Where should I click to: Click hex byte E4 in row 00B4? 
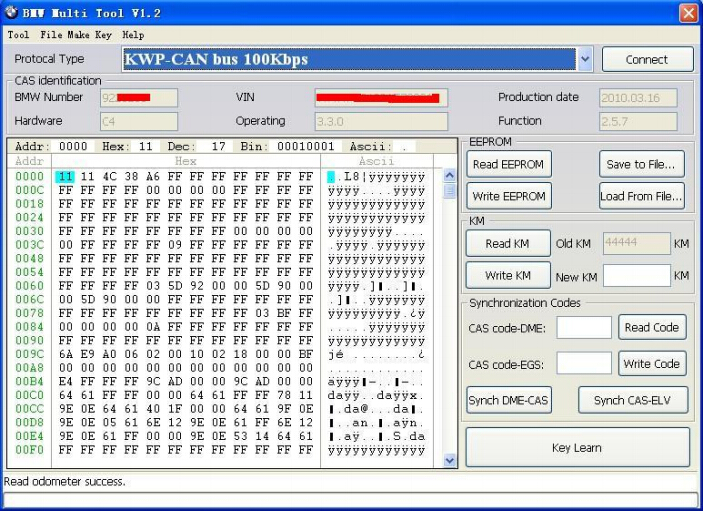(x=66, y=381)
